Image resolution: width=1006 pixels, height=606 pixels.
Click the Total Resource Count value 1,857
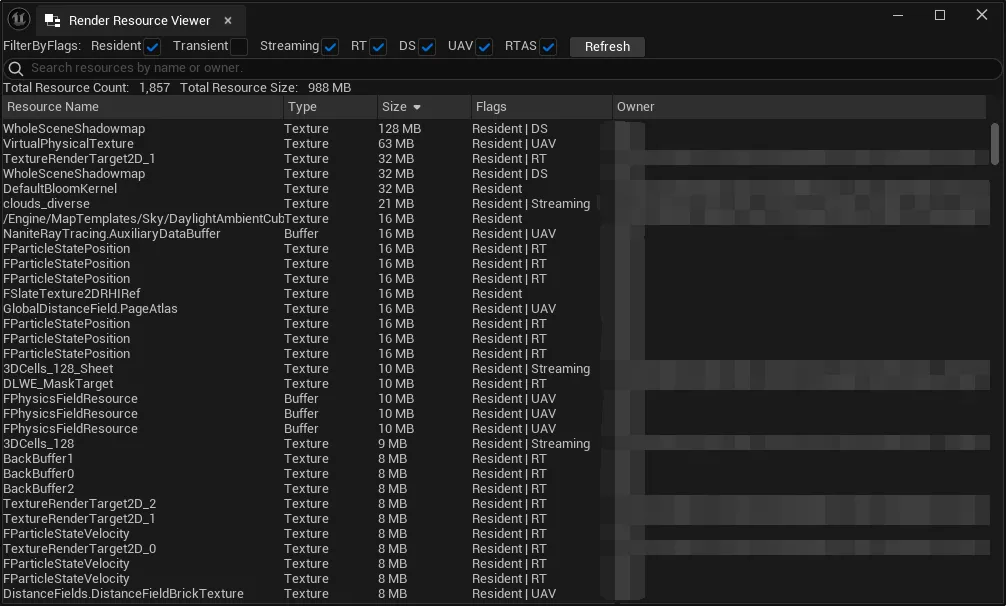155,88
